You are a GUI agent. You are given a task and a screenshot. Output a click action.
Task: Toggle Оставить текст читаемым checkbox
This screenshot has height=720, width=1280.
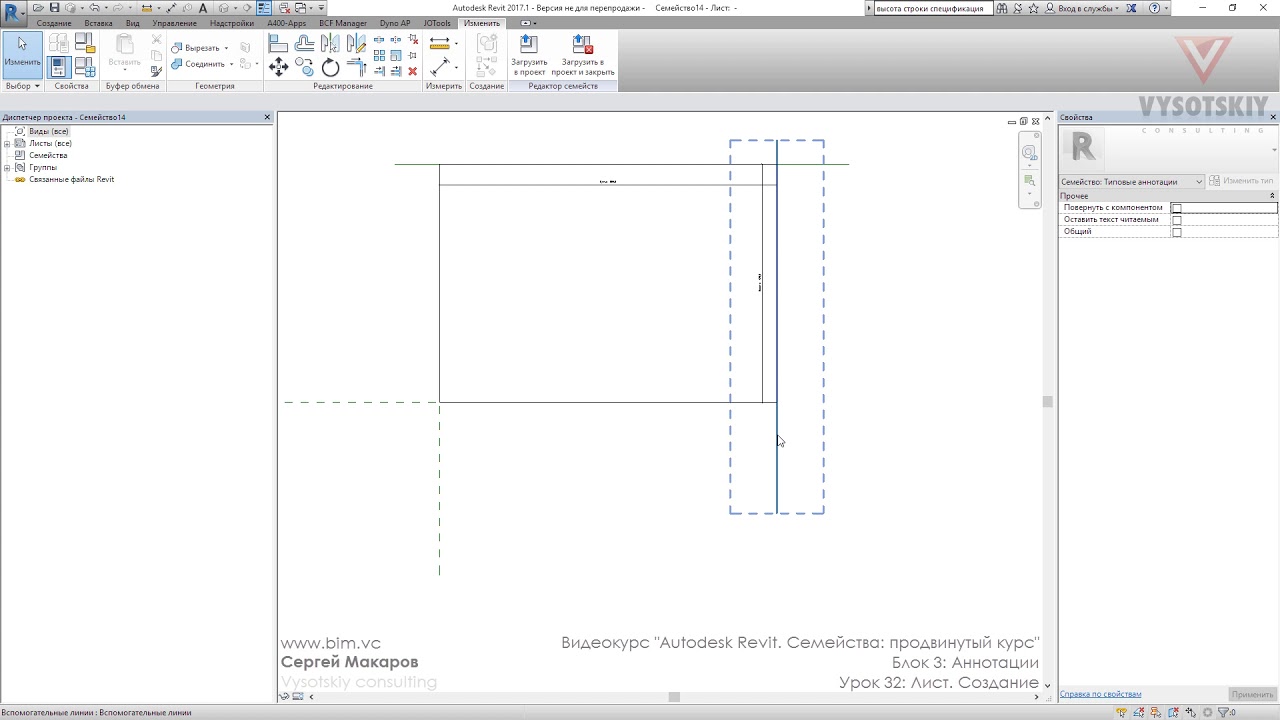[1176, 220]
